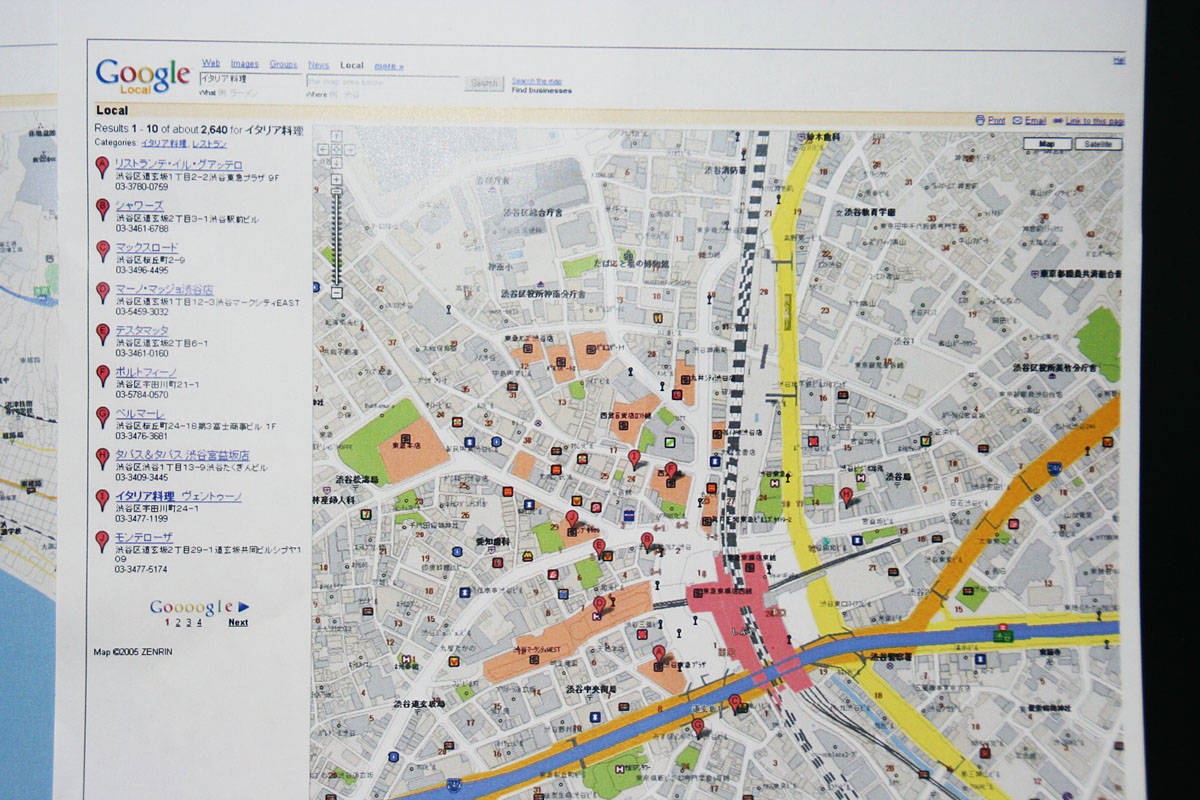This screenshot has width=1200, height=800.
Task: Click the blue next-page arrow after Goooogle
Action: 244,607
